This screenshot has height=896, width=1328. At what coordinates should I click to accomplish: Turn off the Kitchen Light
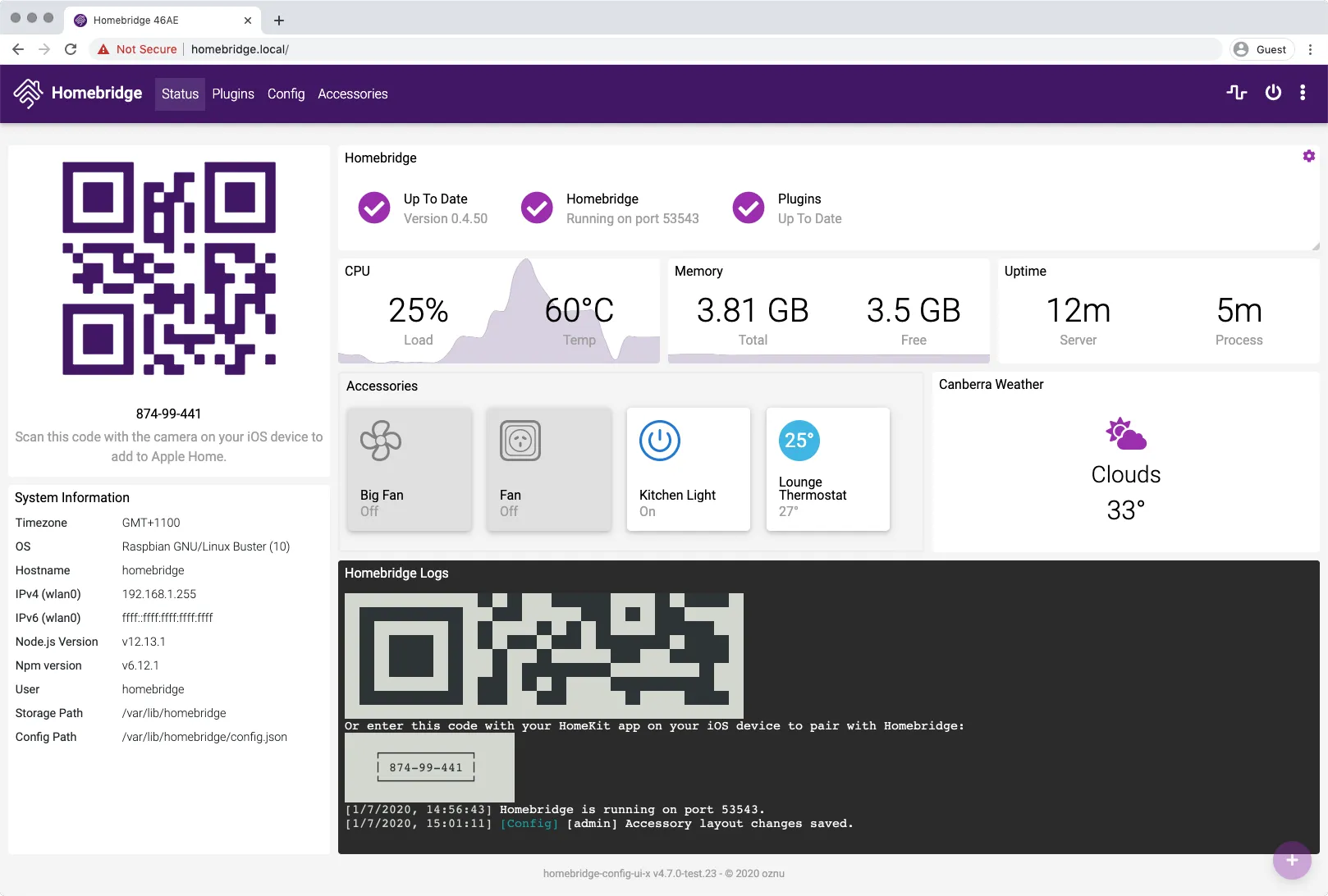(658, 441)
